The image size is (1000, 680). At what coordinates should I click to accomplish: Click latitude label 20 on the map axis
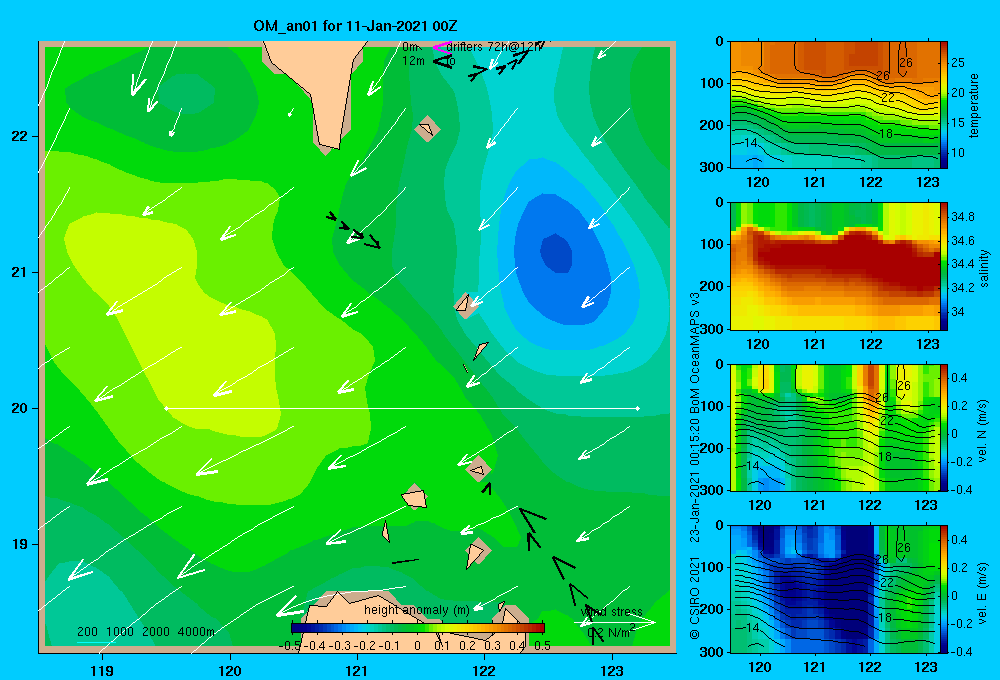pyautogui.click(x=19, y=408)
